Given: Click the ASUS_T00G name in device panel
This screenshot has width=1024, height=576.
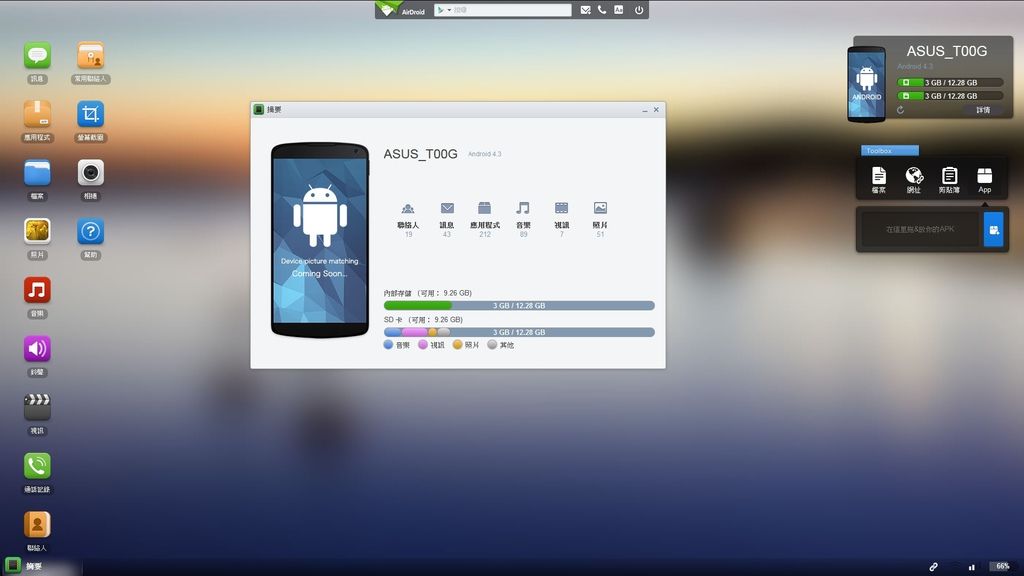Looking at the screenshot, I should pos(946,51).
